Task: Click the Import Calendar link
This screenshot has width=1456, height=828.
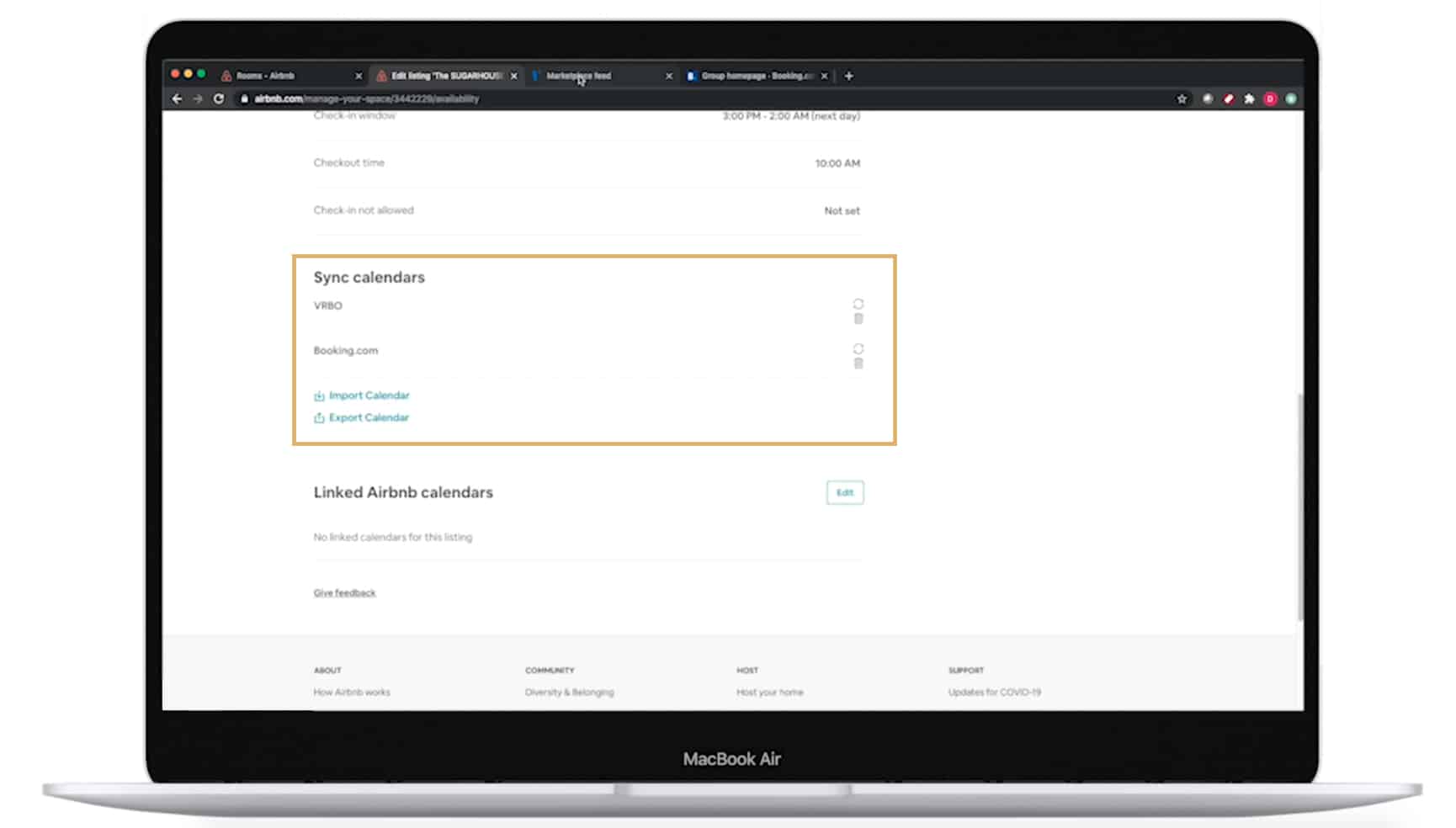Action: click(x=362, y=395)
